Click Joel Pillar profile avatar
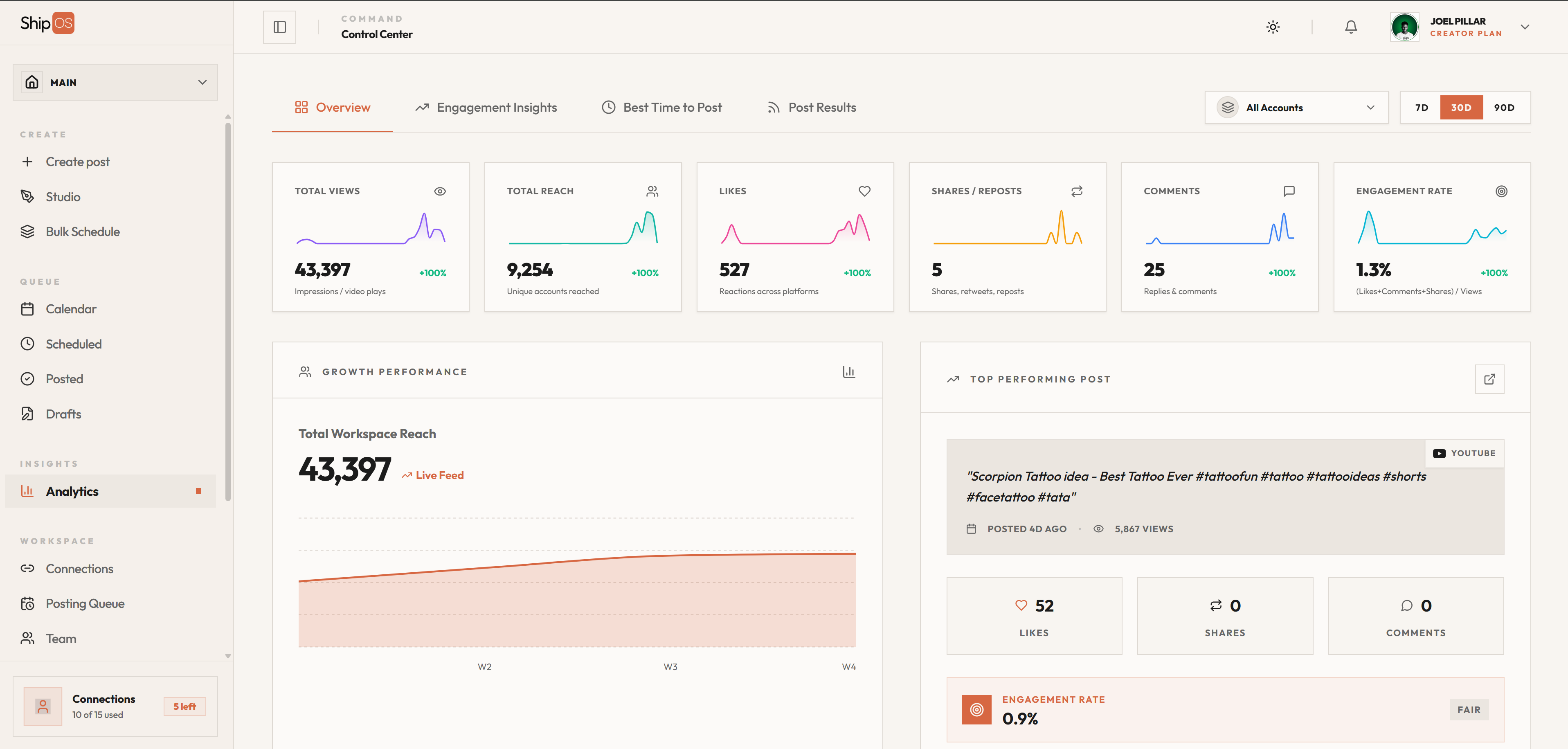This screenshot has width=1568, height=749. pyautogui.click(x=1404, y=27)
